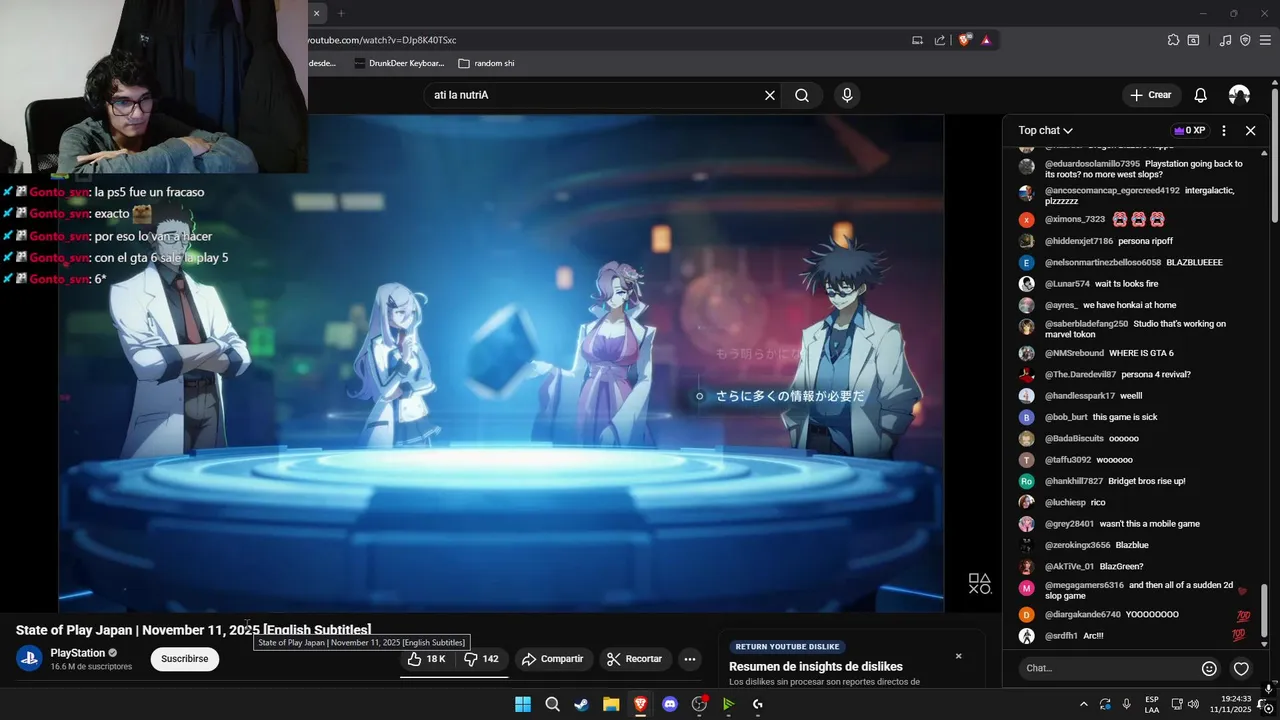Open Logitech G Hub taskbar icon
Screen dimensions: 1280x720
click(x=758, y=704)
